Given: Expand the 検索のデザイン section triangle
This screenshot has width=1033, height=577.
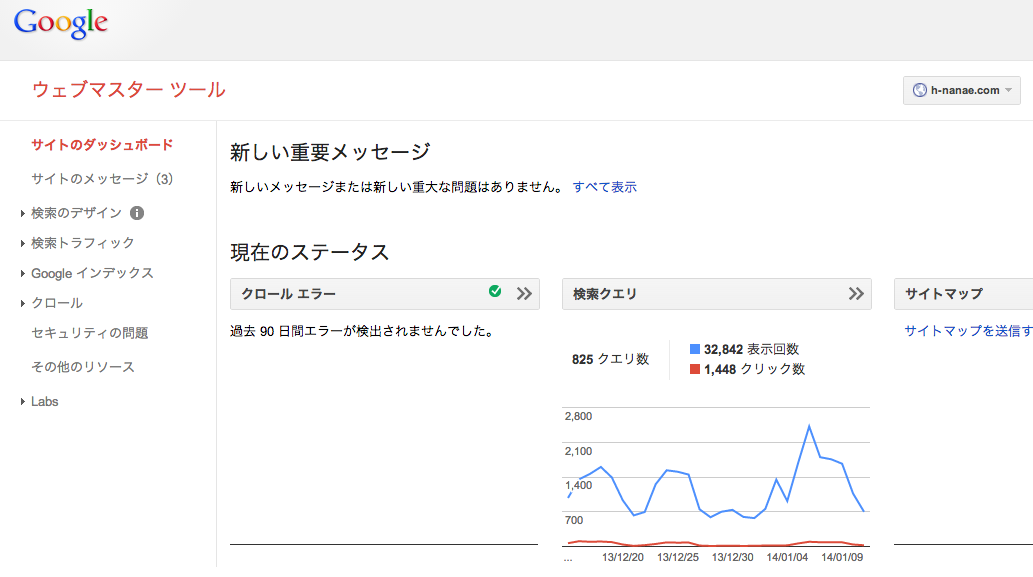Looking at the screenshot, I should point(22,213).
